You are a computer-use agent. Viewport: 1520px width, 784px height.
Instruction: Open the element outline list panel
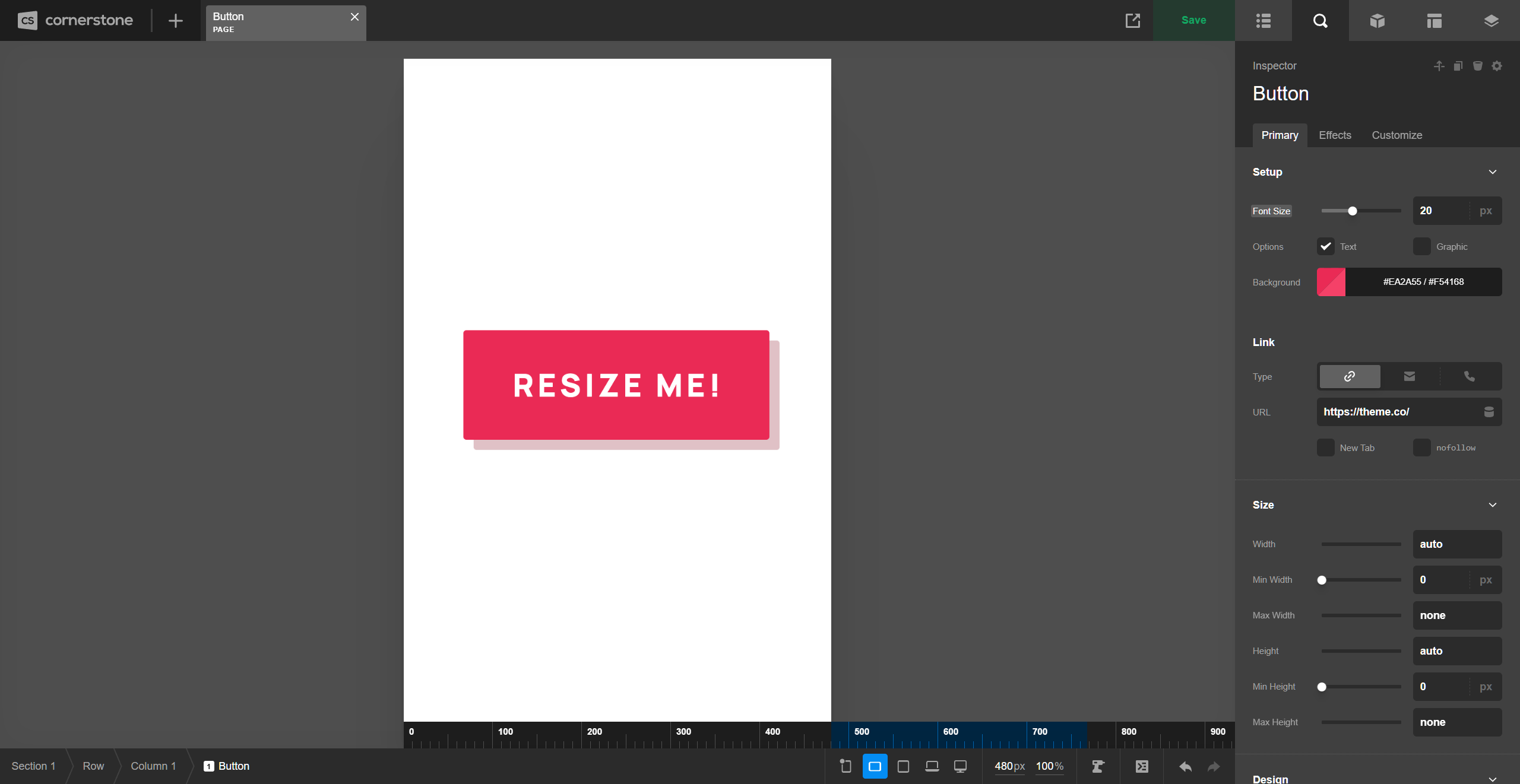pyautogui.click(x=1263, y=20)
